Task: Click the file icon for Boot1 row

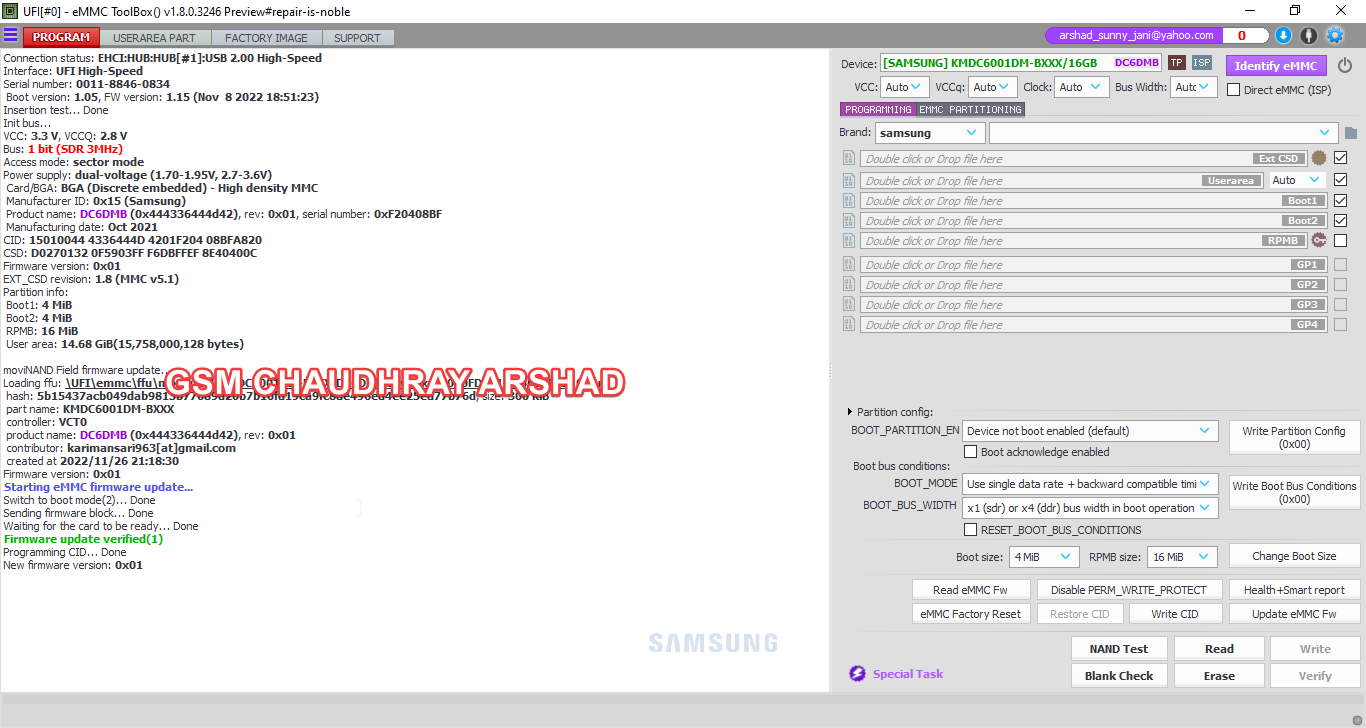Action: pos(849,200)
